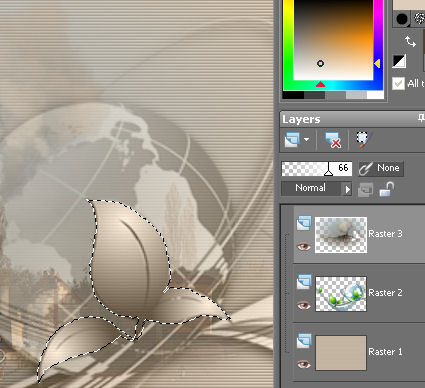Select the Raster 1 layer name
This screenshot has width=425, height=388.
click(385, 352)
